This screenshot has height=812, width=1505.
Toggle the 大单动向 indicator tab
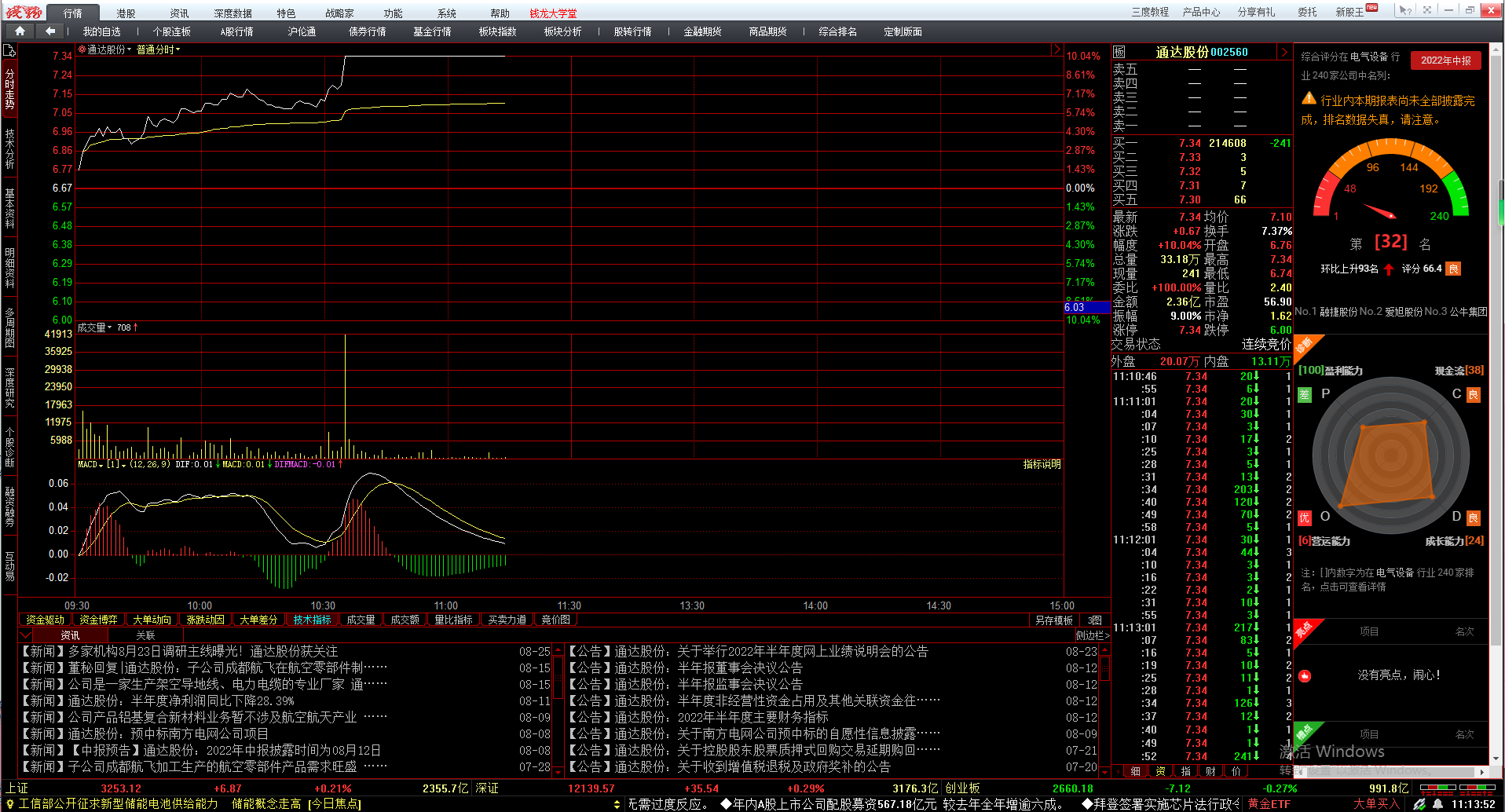click(x=152, y=620)
